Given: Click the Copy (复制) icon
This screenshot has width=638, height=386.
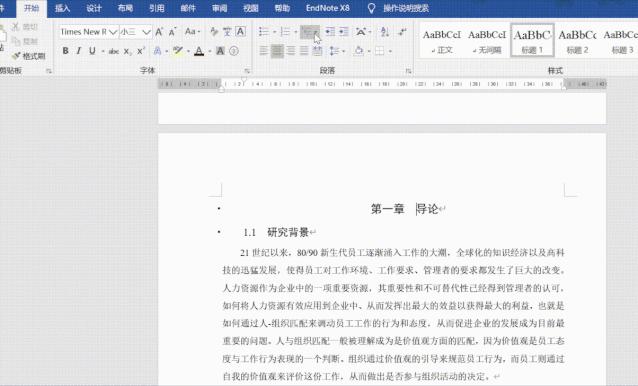Looking at the screenshot, I should pos(15,41).
